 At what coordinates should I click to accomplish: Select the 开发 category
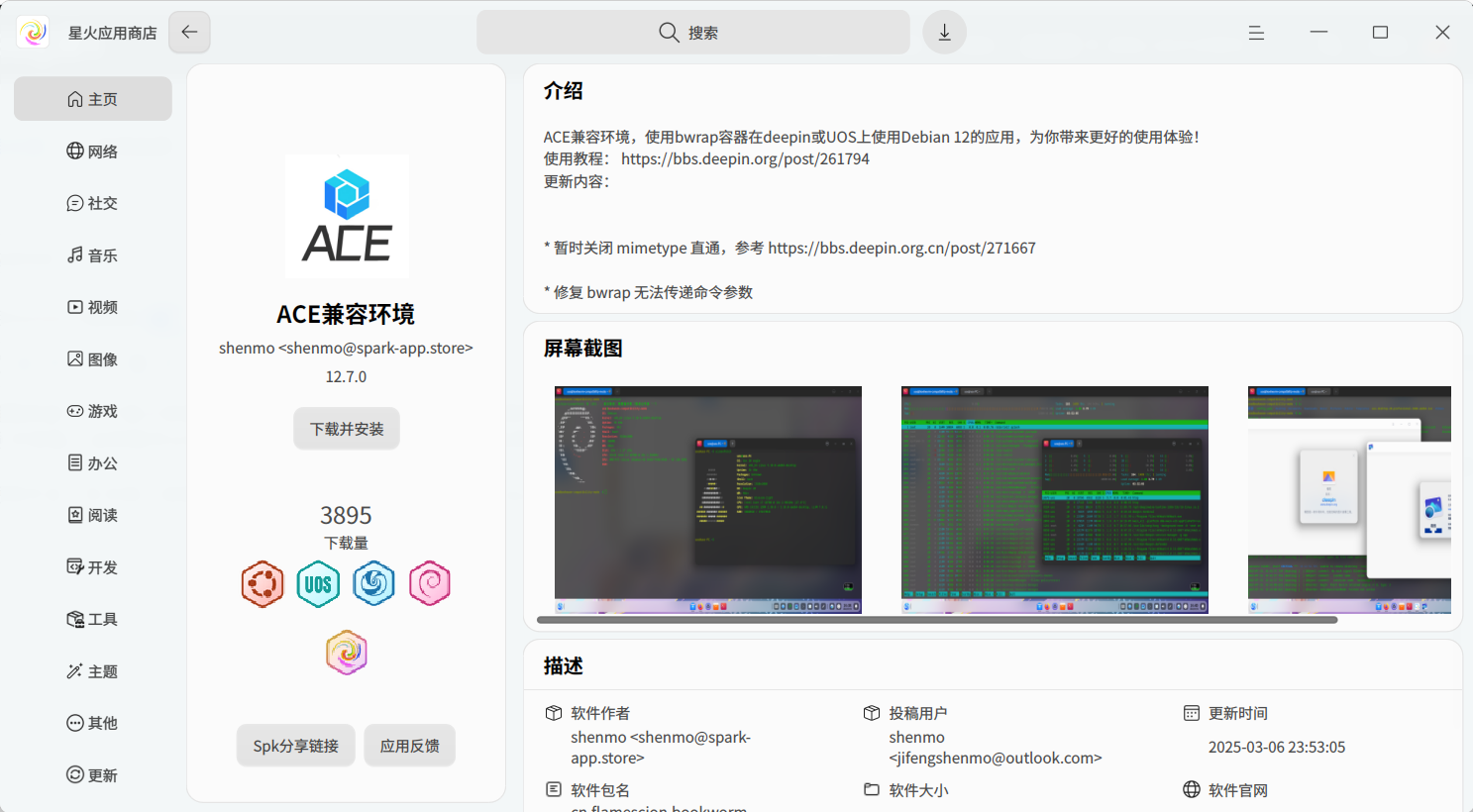[x=93, y=567]
